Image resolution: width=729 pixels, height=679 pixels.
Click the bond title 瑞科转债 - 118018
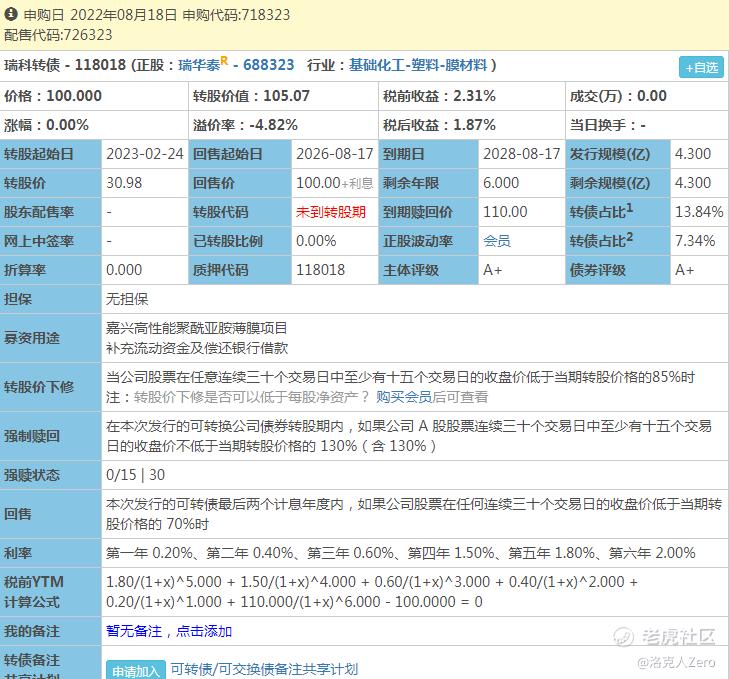(x=65, y=65)
